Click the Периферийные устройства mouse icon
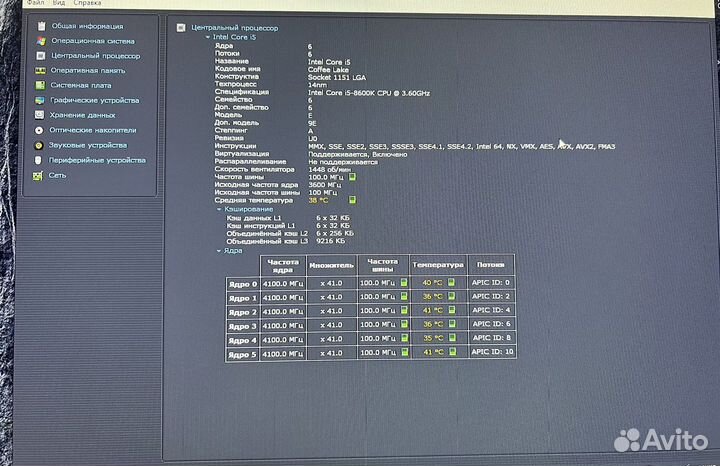Image resolution: width=720 pixels, height=466 pixels. [x=38, y=160]
